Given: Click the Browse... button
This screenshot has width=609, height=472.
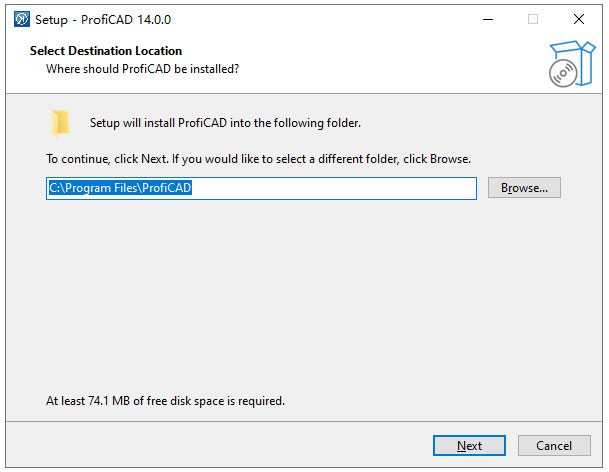Looking at the screenshot, I should pos(524,188).
